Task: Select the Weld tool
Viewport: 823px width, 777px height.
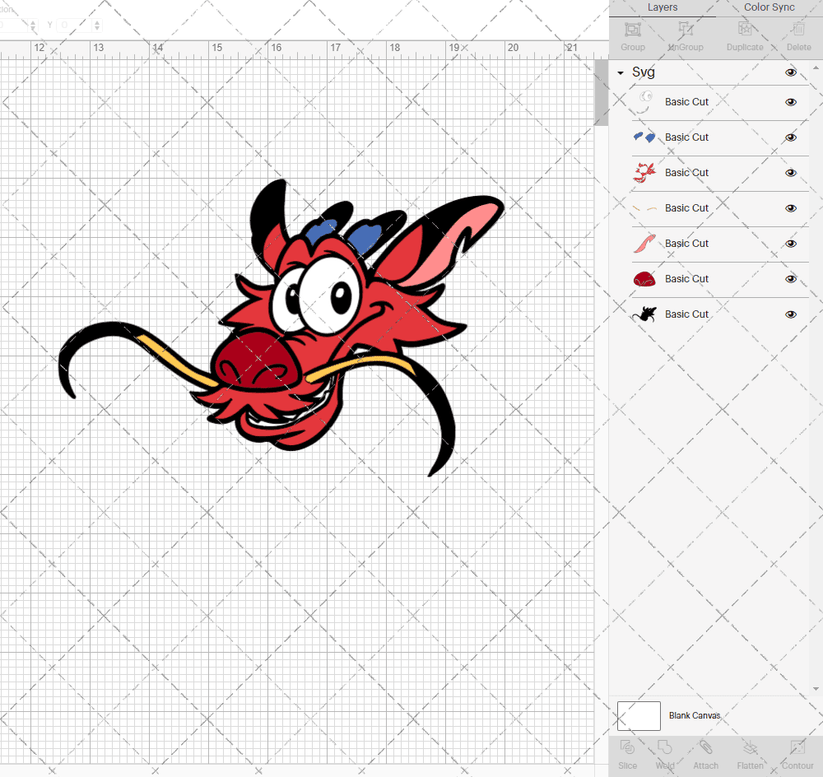Action: click(665, 755)
